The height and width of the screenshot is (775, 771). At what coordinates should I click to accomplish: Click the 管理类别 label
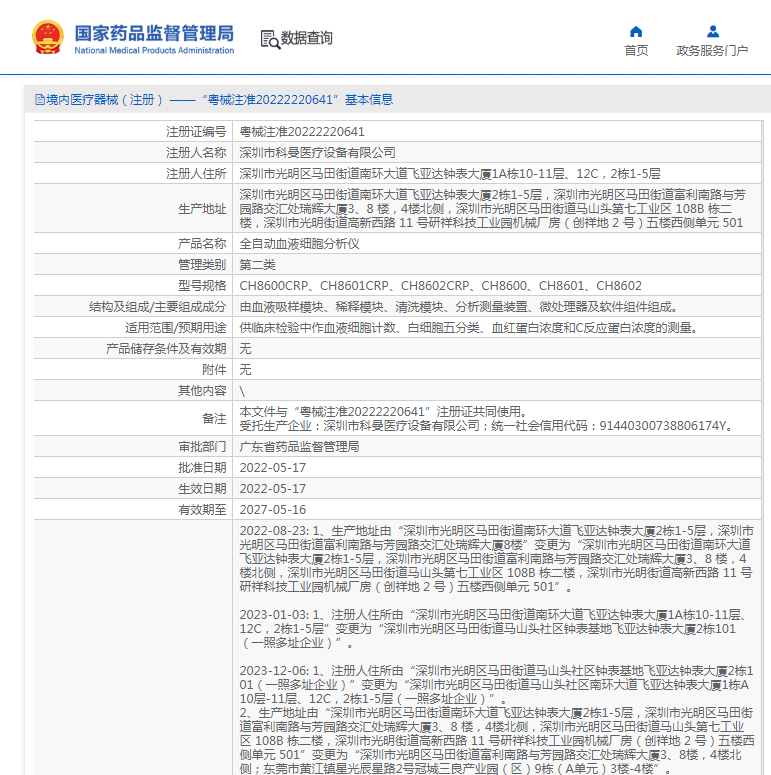pos(202,265)
